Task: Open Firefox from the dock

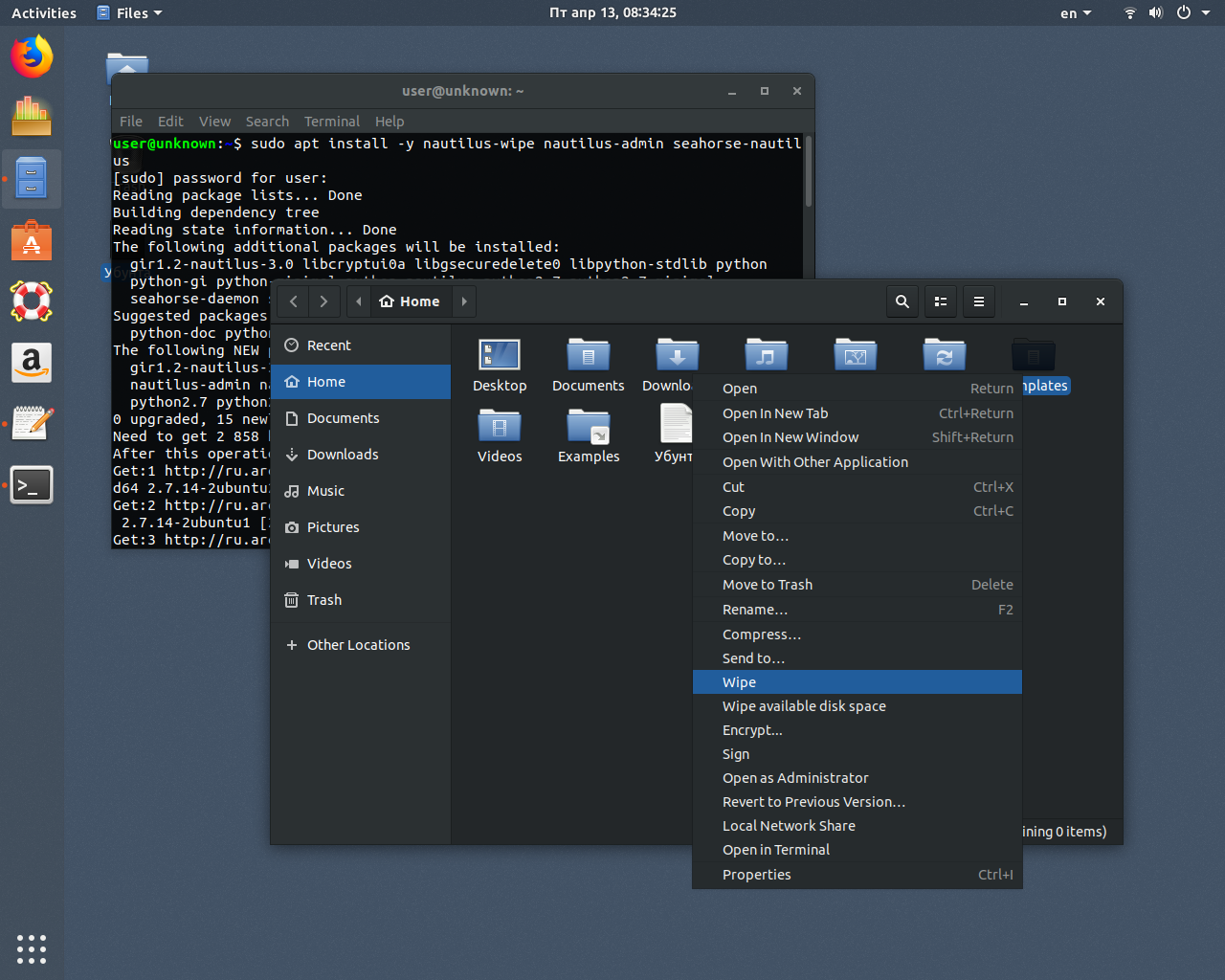Action: (32, 56)
